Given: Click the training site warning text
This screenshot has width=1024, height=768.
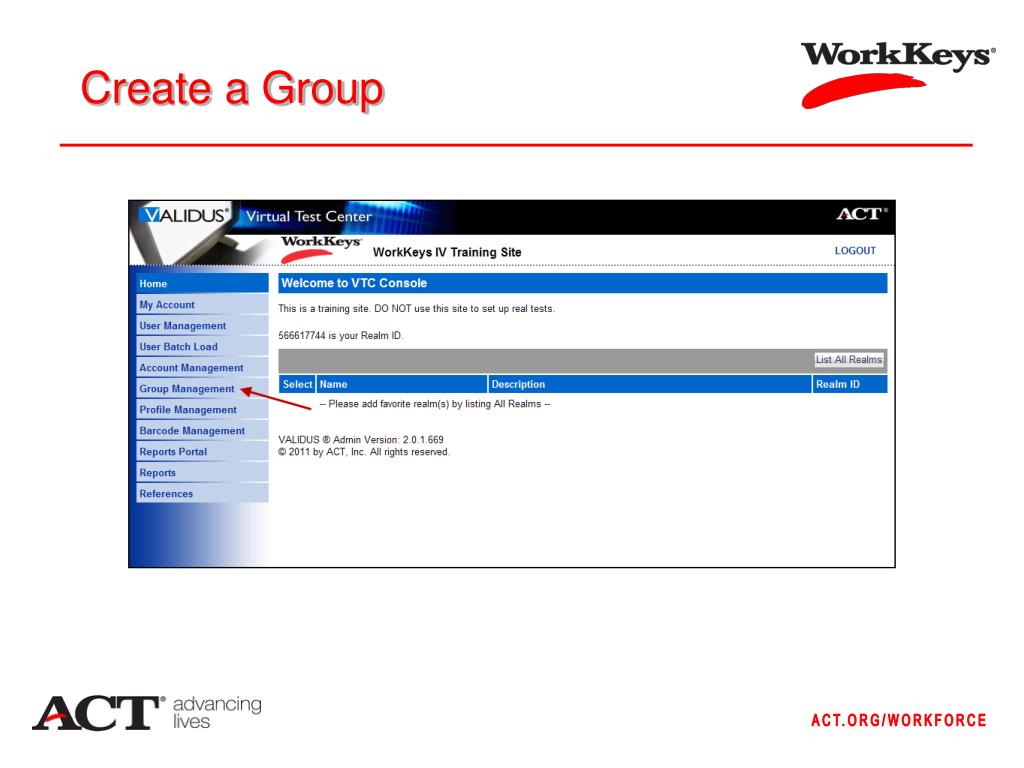Looking at the screenshot, I should pos(417,309).
